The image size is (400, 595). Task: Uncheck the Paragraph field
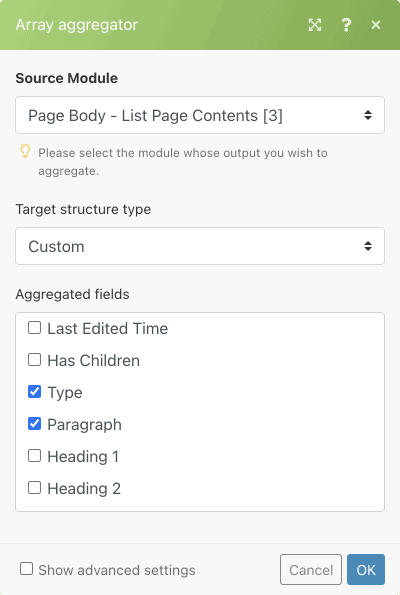[x=35, y=423]
